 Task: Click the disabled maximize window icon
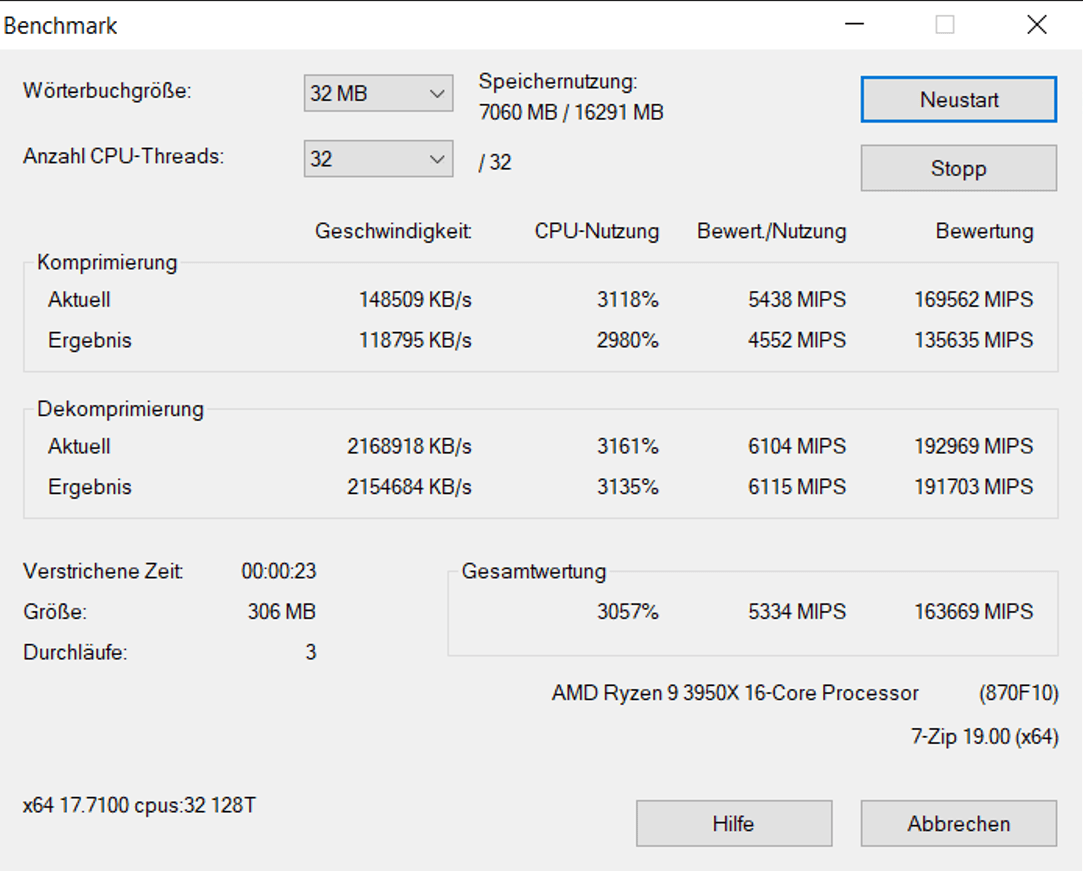click(945, 25)
